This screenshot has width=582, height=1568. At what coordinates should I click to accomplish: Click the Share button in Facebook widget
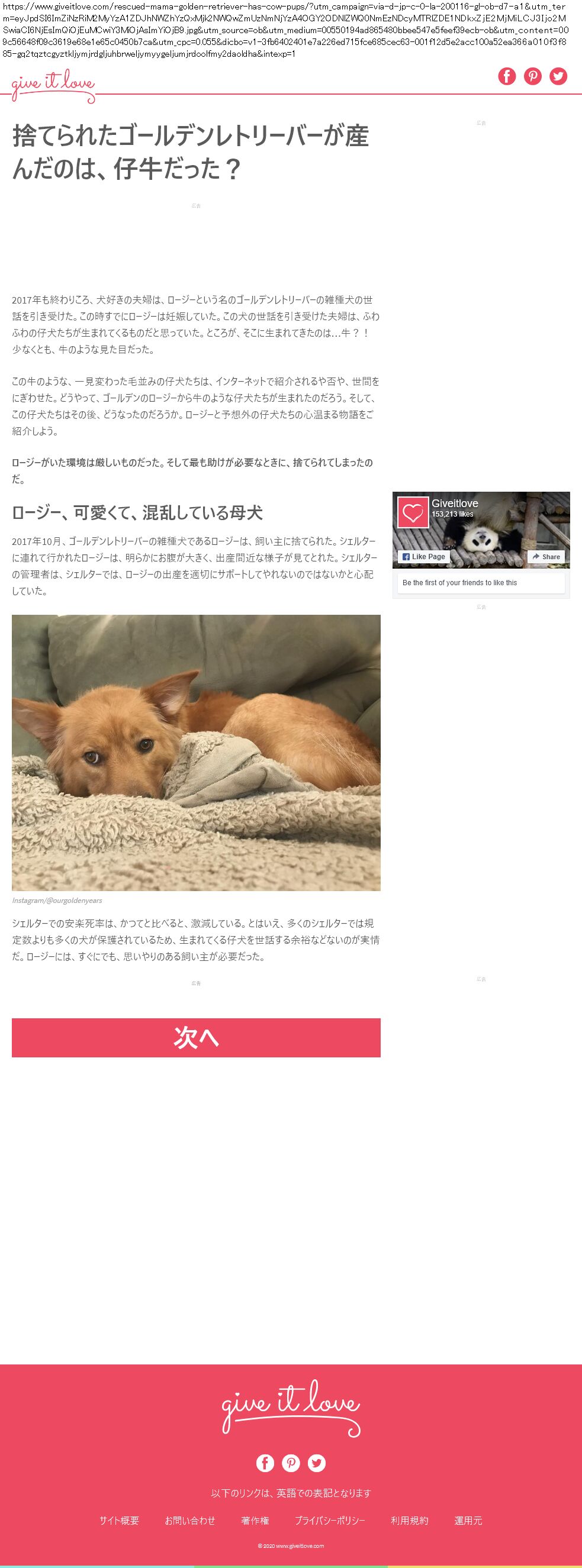546,556
